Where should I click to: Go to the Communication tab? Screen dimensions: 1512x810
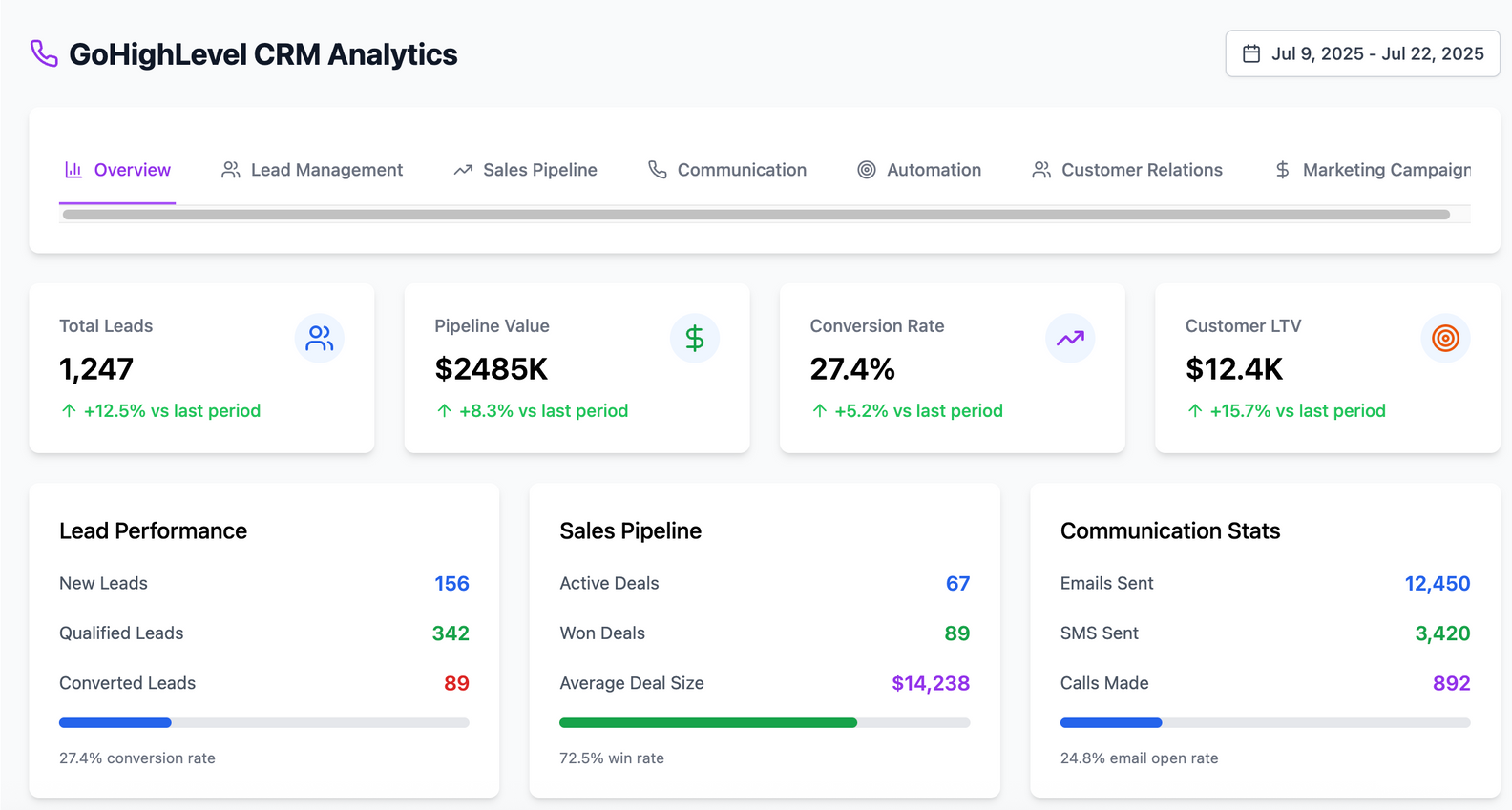point(727,170)
